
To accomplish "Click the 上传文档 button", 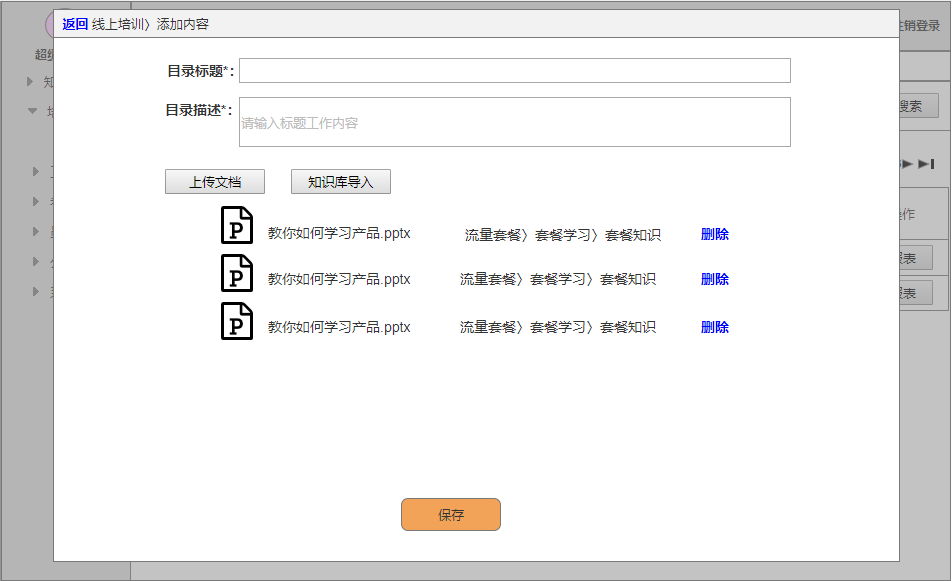I will 215,182.
